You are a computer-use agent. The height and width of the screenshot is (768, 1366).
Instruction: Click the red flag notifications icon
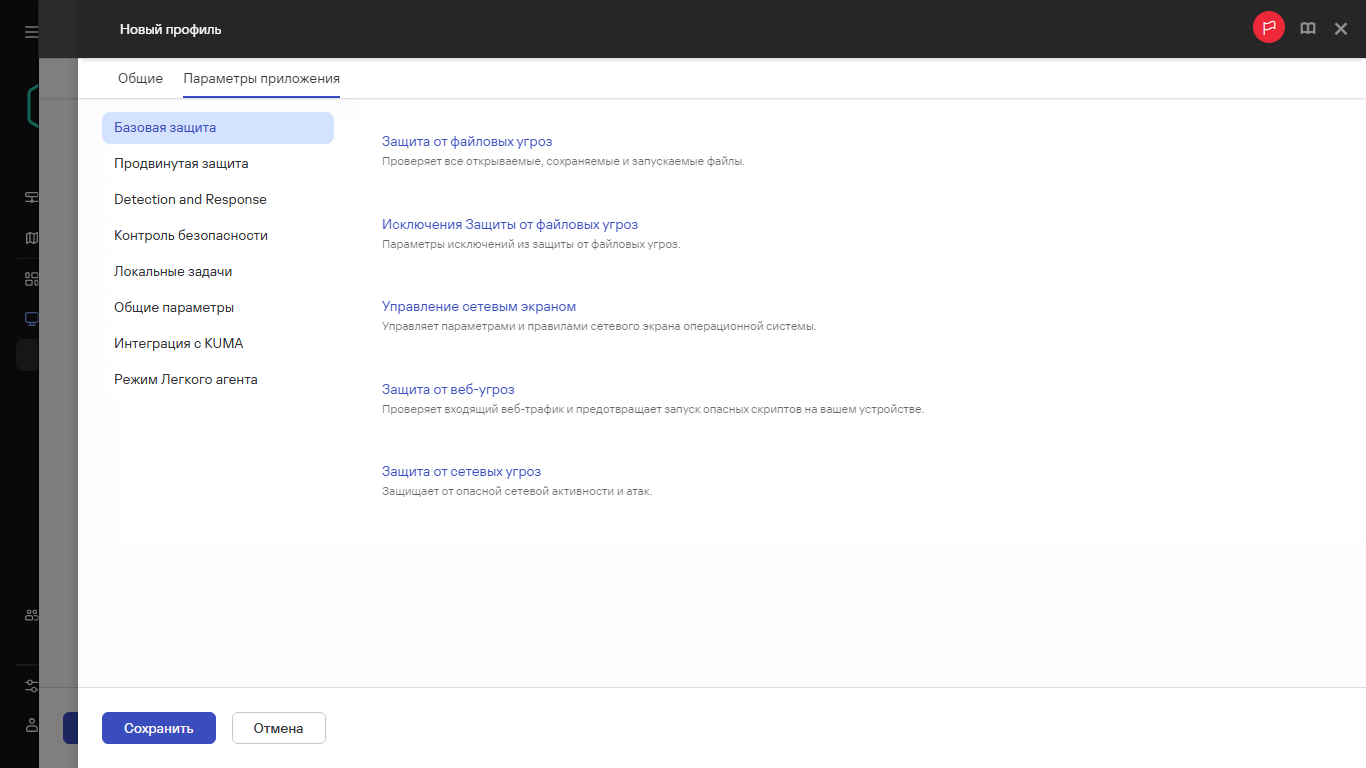(1268, 28)
